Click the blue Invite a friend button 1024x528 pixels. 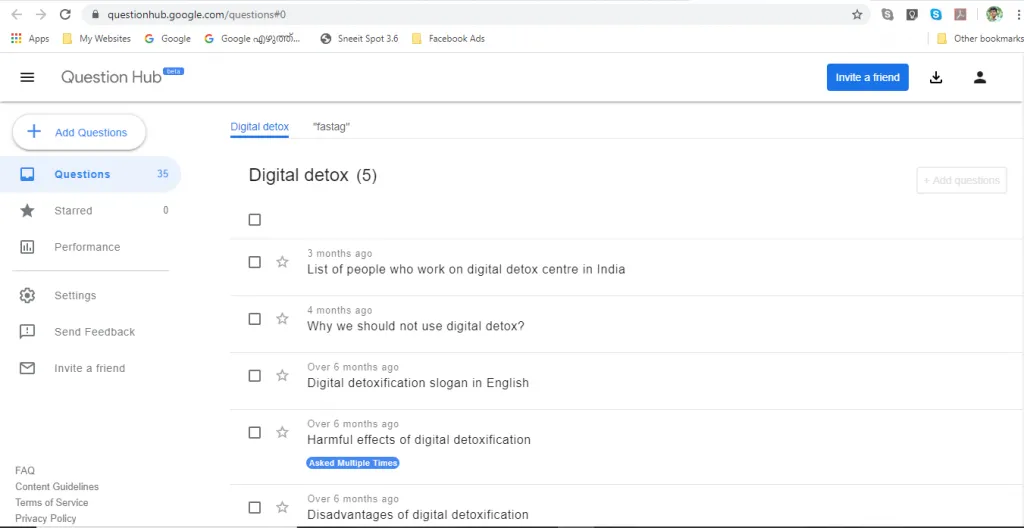point(867,77)
